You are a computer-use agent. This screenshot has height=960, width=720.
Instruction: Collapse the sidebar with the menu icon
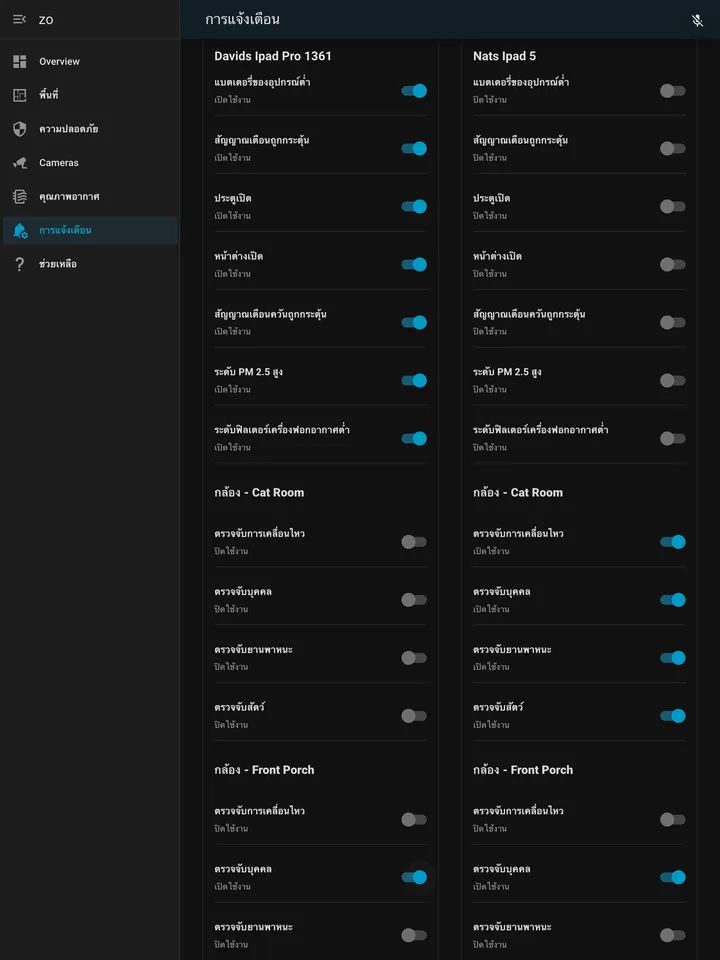point(20,20)
